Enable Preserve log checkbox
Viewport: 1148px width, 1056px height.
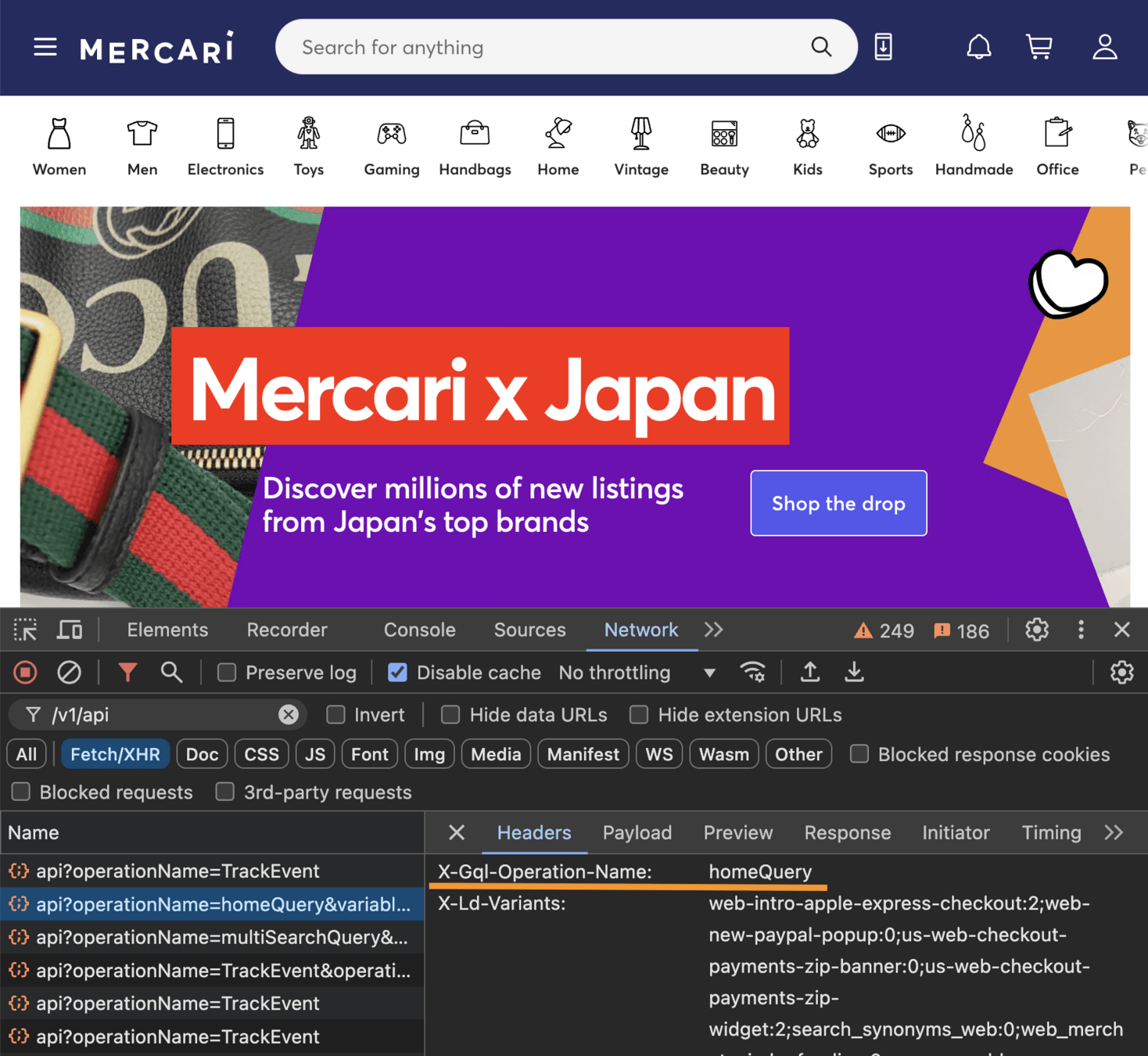coord(227,673)
